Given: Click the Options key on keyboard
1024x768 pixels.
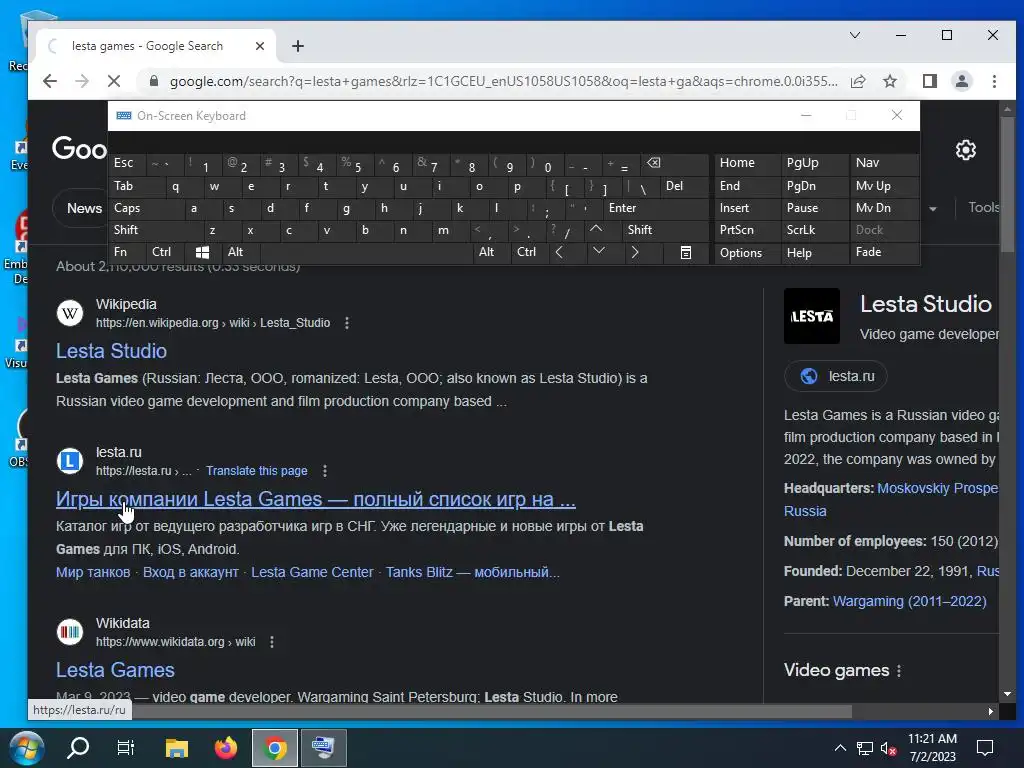Looking at the screenshot, I should pos(748,253).
